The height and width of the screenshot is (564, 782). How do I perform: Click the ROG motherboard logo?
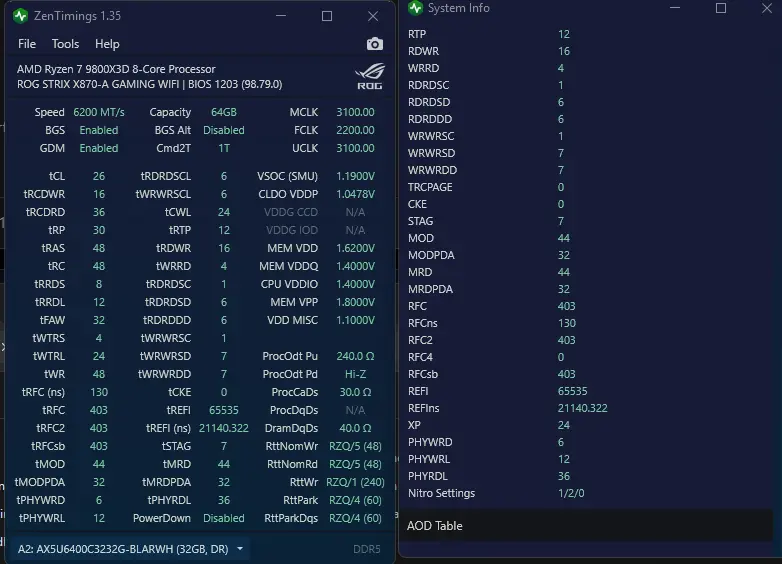click(x=370, y=76)
